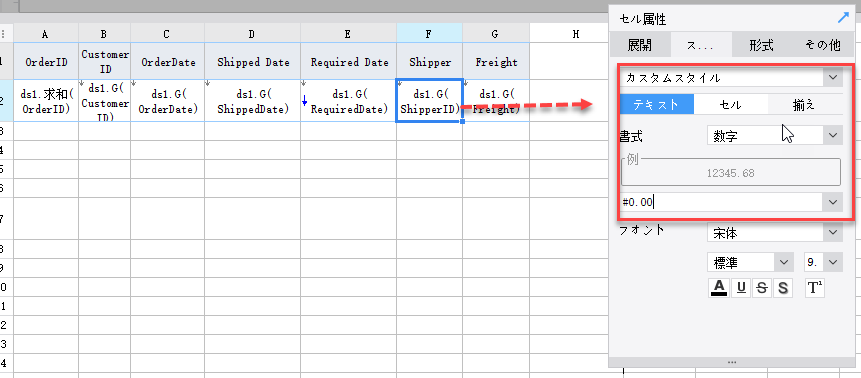Image resolution: width=861 pixels, height=378 pixels.
Task: Open the #0.00 format pattern dropdown arrow
Action: pyautogui.click(x=832, y=202)
